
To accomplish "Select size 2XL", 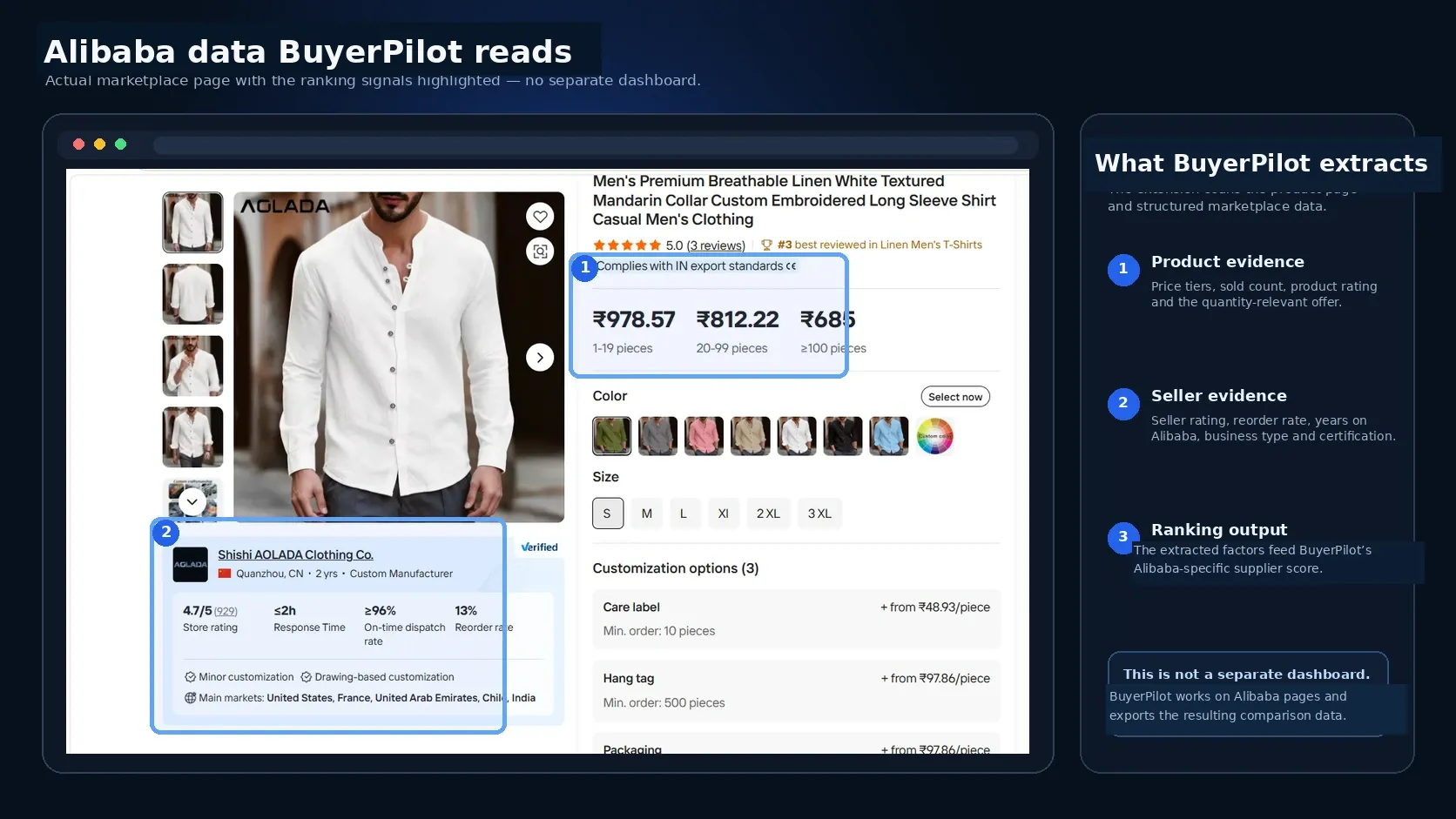I will (768, 514).
